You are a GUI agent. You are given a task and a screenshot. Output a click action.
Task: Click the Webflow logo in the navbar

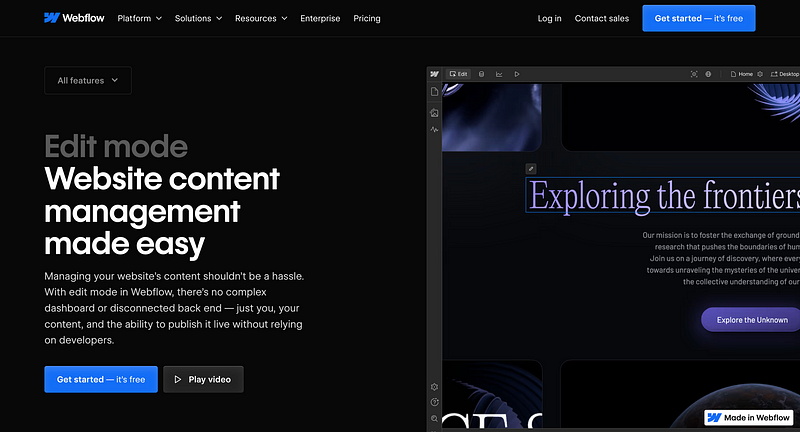click(x=74, y=18)
